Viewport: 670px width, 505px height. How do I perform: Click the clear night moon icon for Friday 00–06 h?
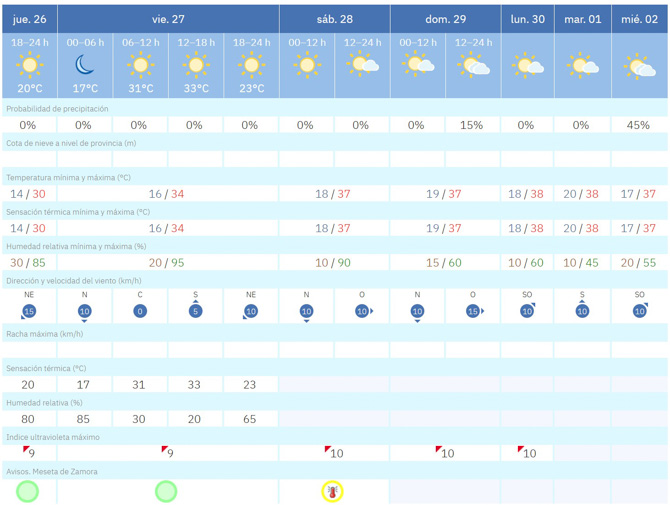click(x=84, y=66)
